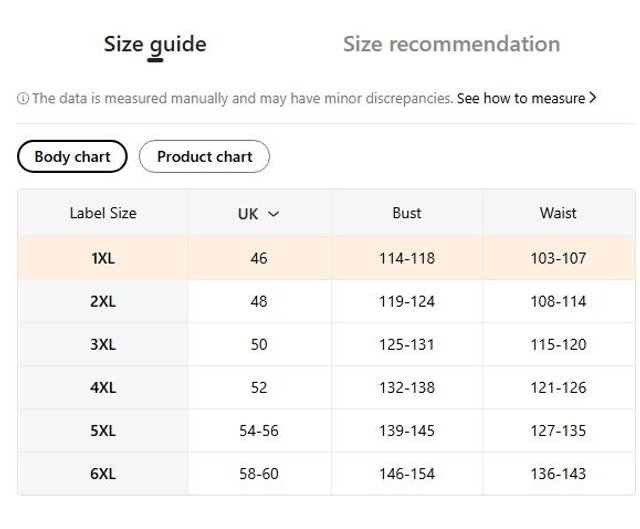Choose the 4XL row in the chart
The height and width of the screenshot is (529, 640).
click(x=103, y=387)
